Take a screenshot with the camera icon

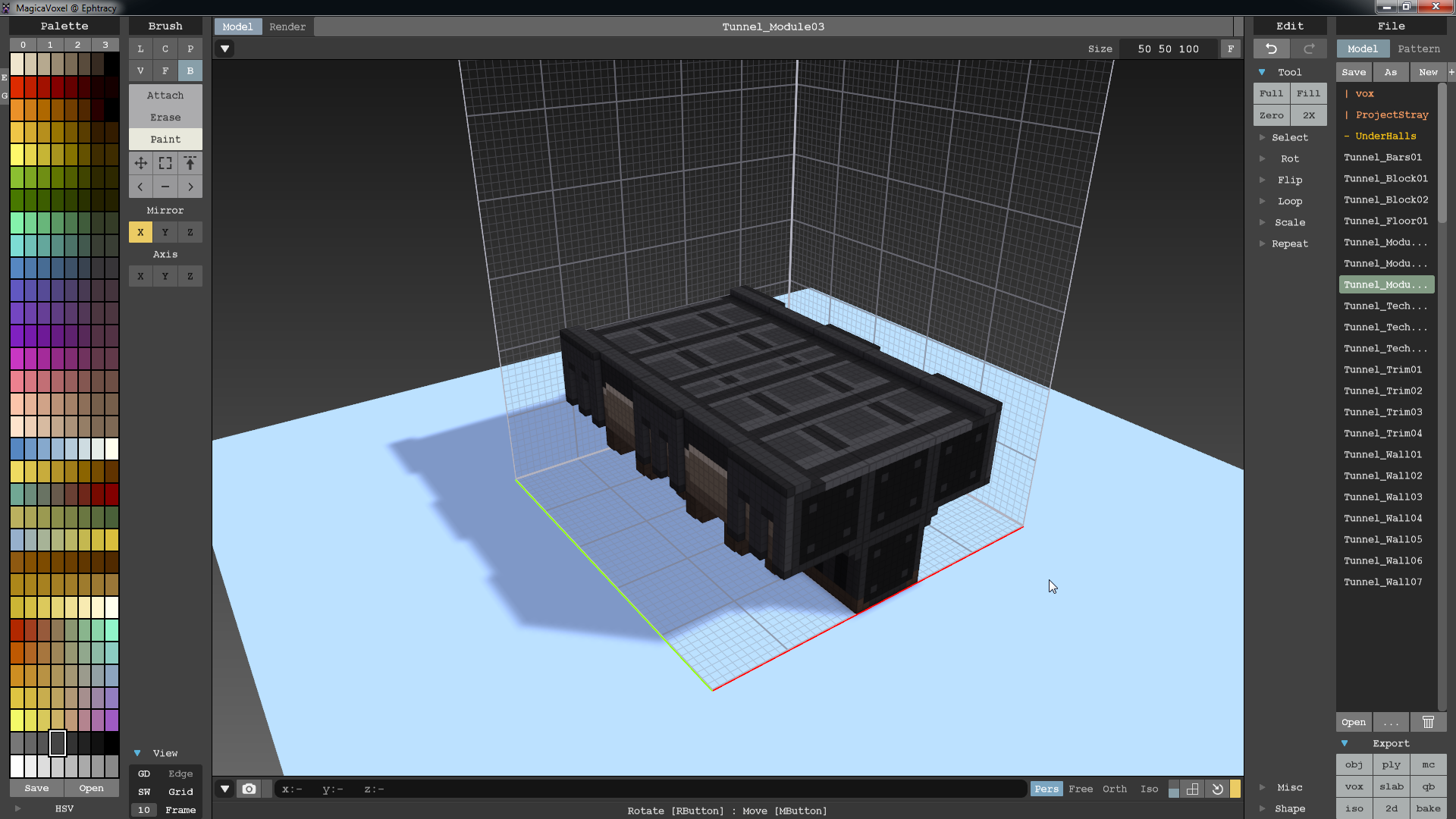tap(249, 789)
